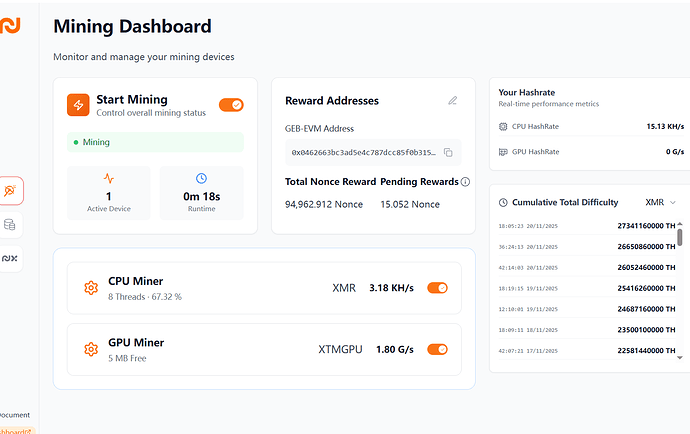Disable the CPU Miner toggle
The image size is (690, 434).
coord(437,288)
